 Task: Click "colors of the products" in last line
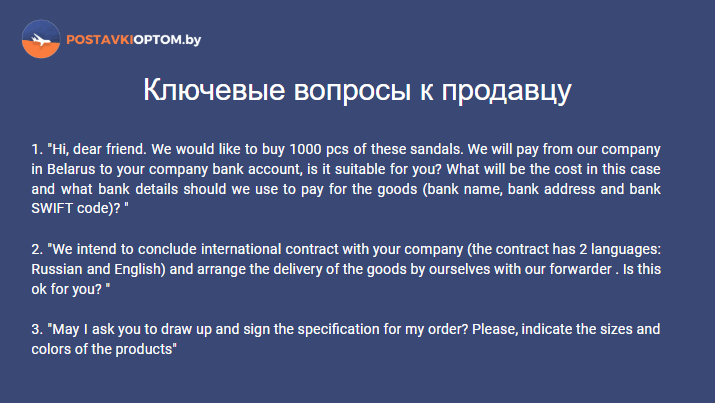point(102,349)
